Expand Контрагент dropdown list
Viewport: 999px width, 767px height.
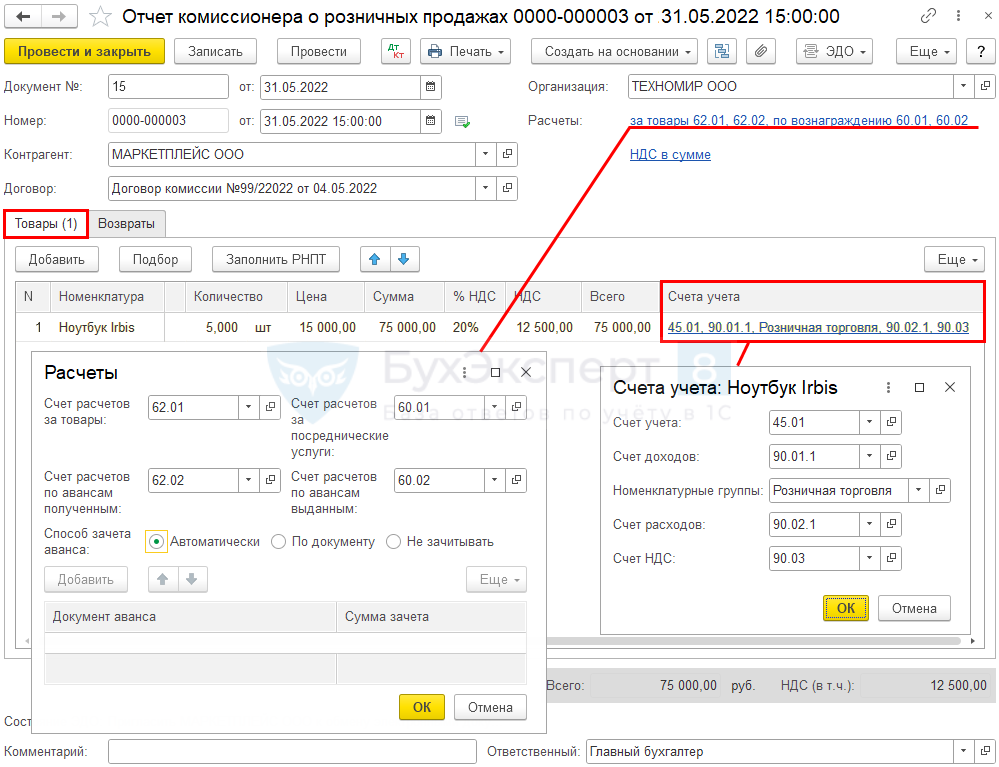pyautogui.click(x=485, y=154)
